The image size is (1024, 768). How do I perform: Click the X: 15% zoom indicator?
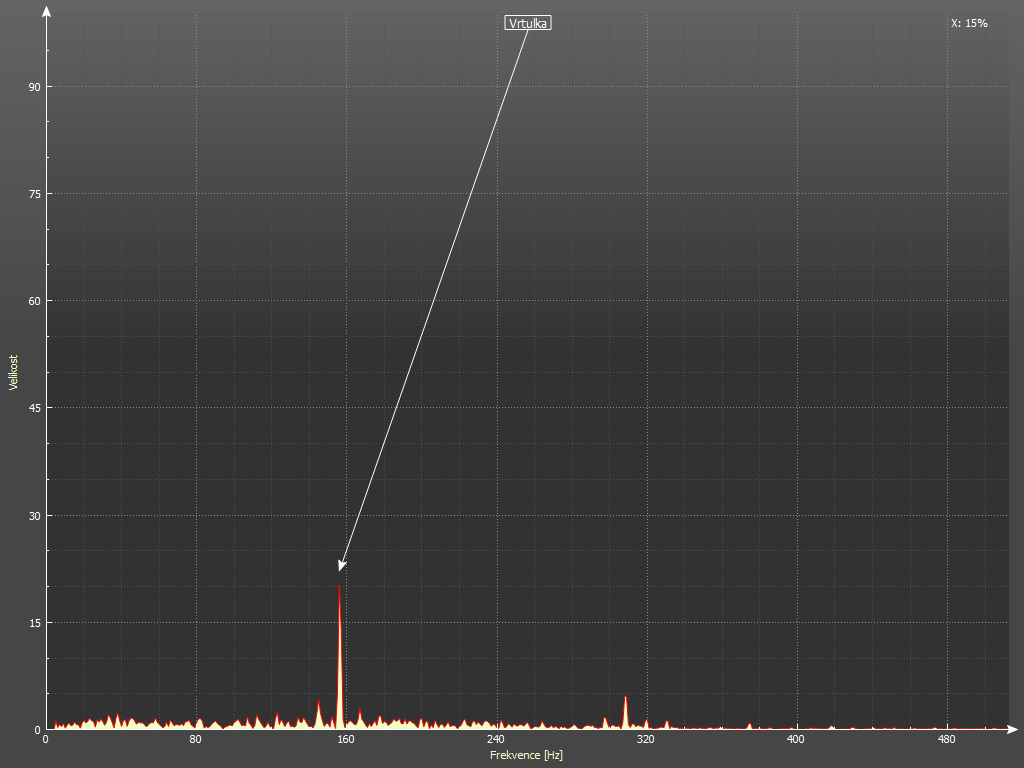(x=969, y=23)
